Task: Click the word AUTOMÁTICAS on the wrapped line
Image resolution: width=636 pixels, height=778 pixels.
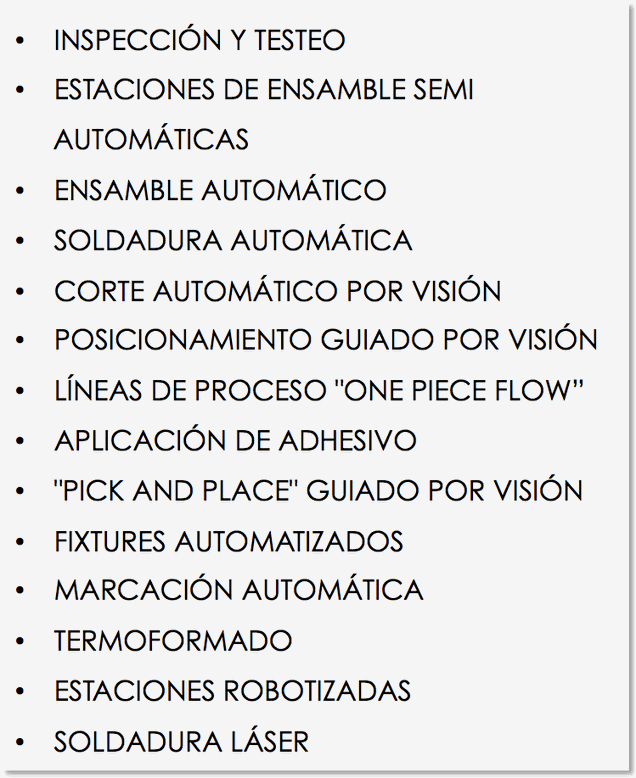Action: 151,139
